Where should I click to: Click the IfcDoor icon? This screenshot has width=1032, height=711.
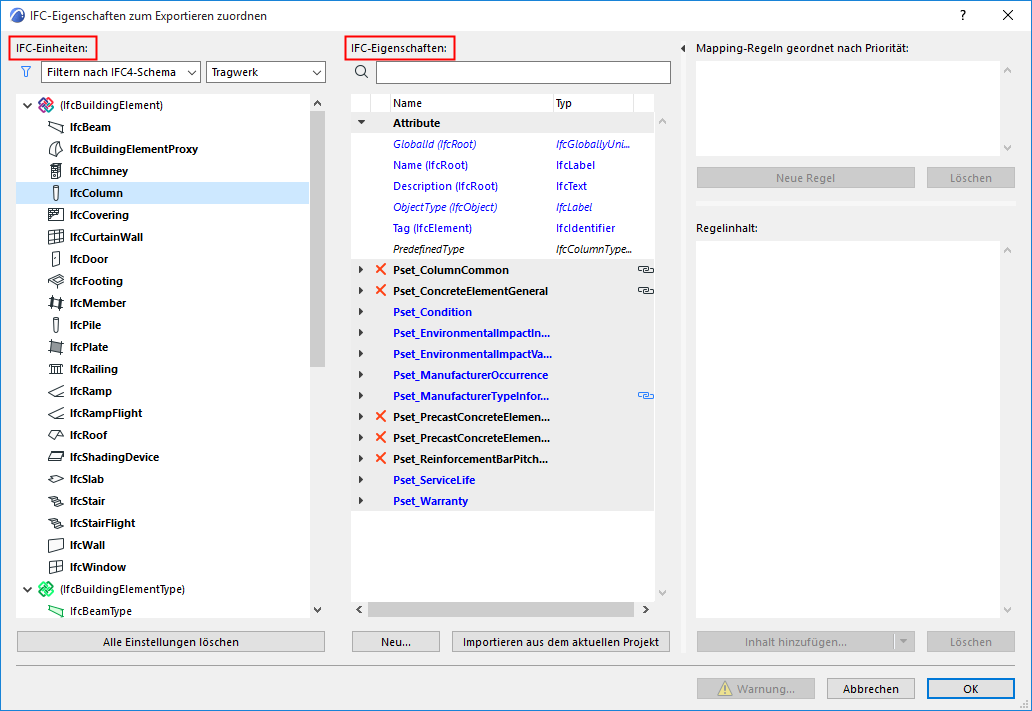click(56, 259)
